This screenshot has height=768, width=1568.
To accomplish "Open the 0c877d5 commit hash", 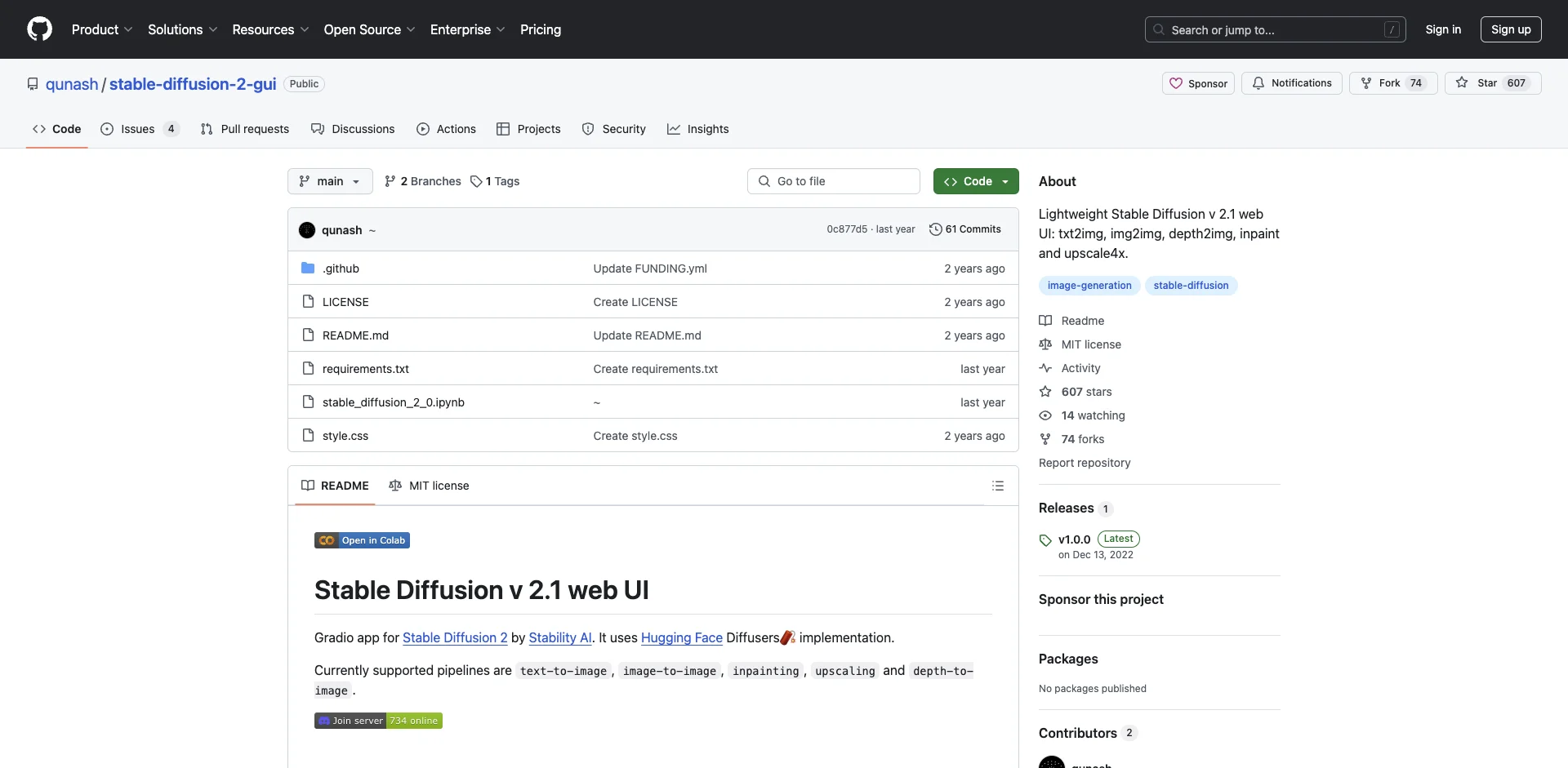I will 847,229.
